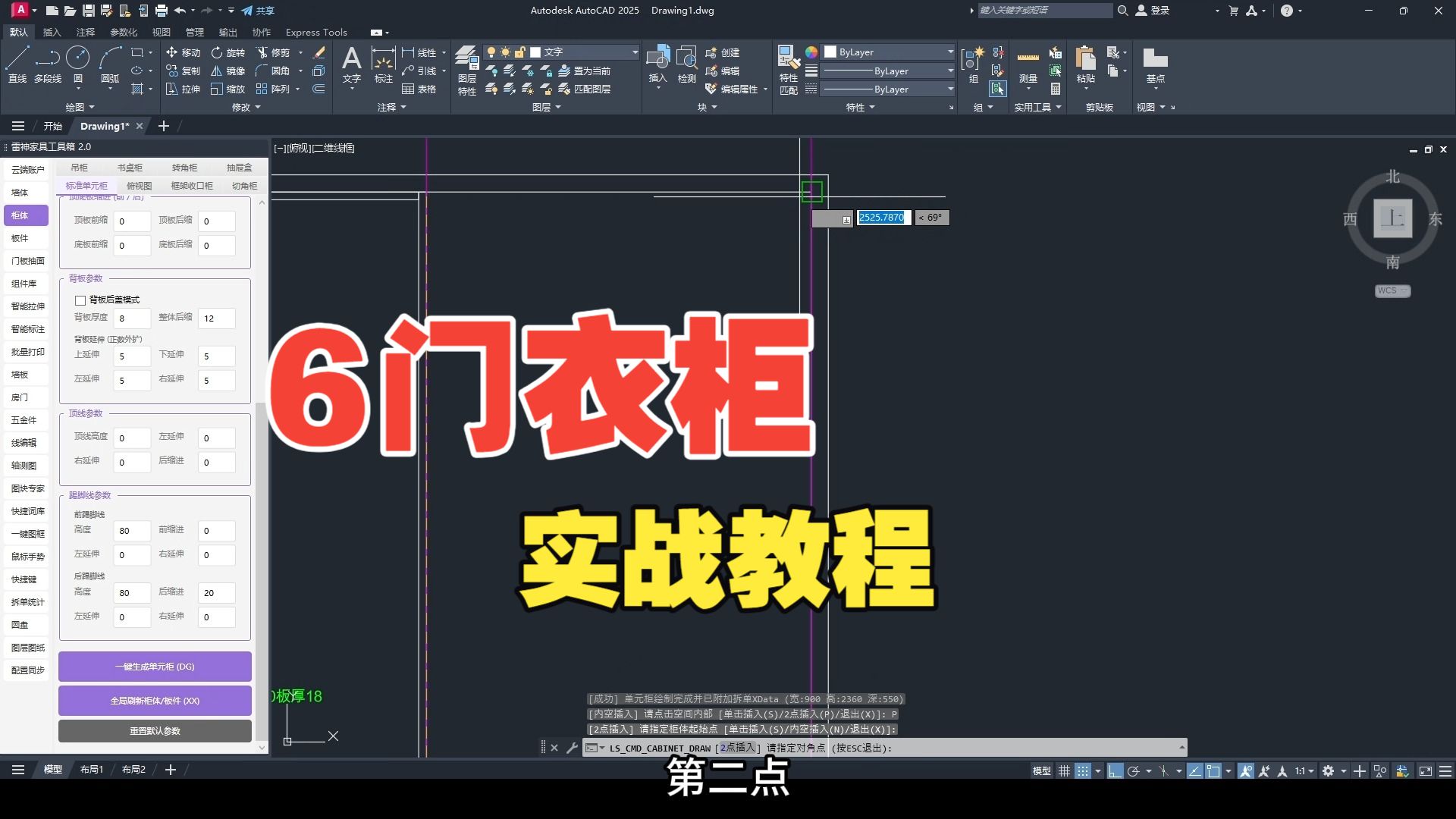Open the 插入 ribbon tab
Image resolution: width=1456 pixels, height=819 pixels.
click(52, 32)
